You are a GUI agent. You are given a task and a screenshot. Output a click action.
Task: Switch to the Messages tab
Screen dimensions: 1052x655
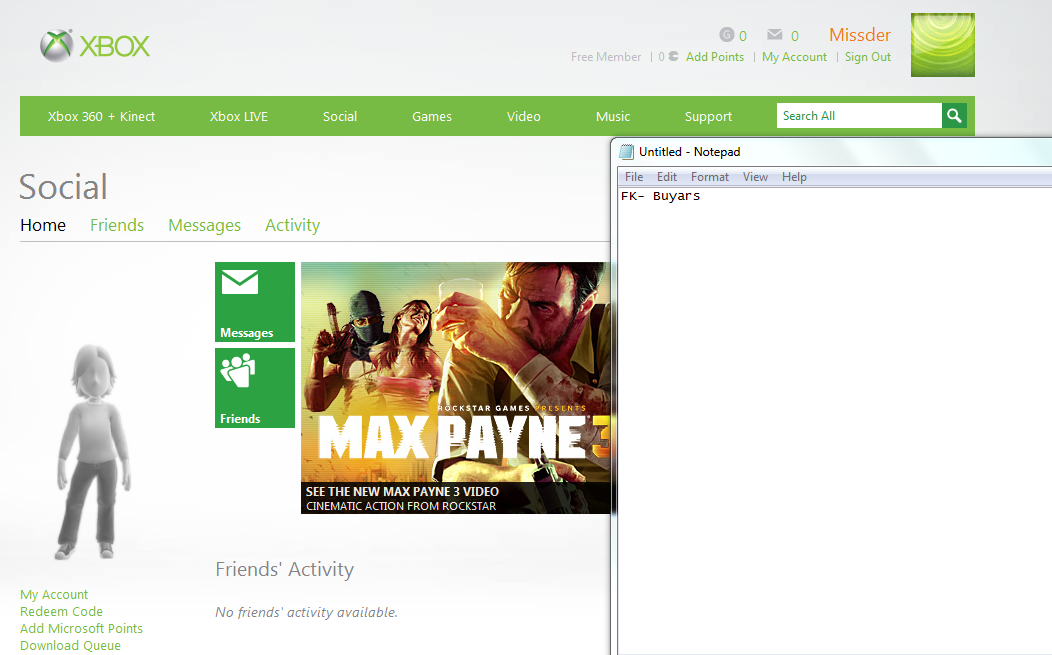(204, 225)
